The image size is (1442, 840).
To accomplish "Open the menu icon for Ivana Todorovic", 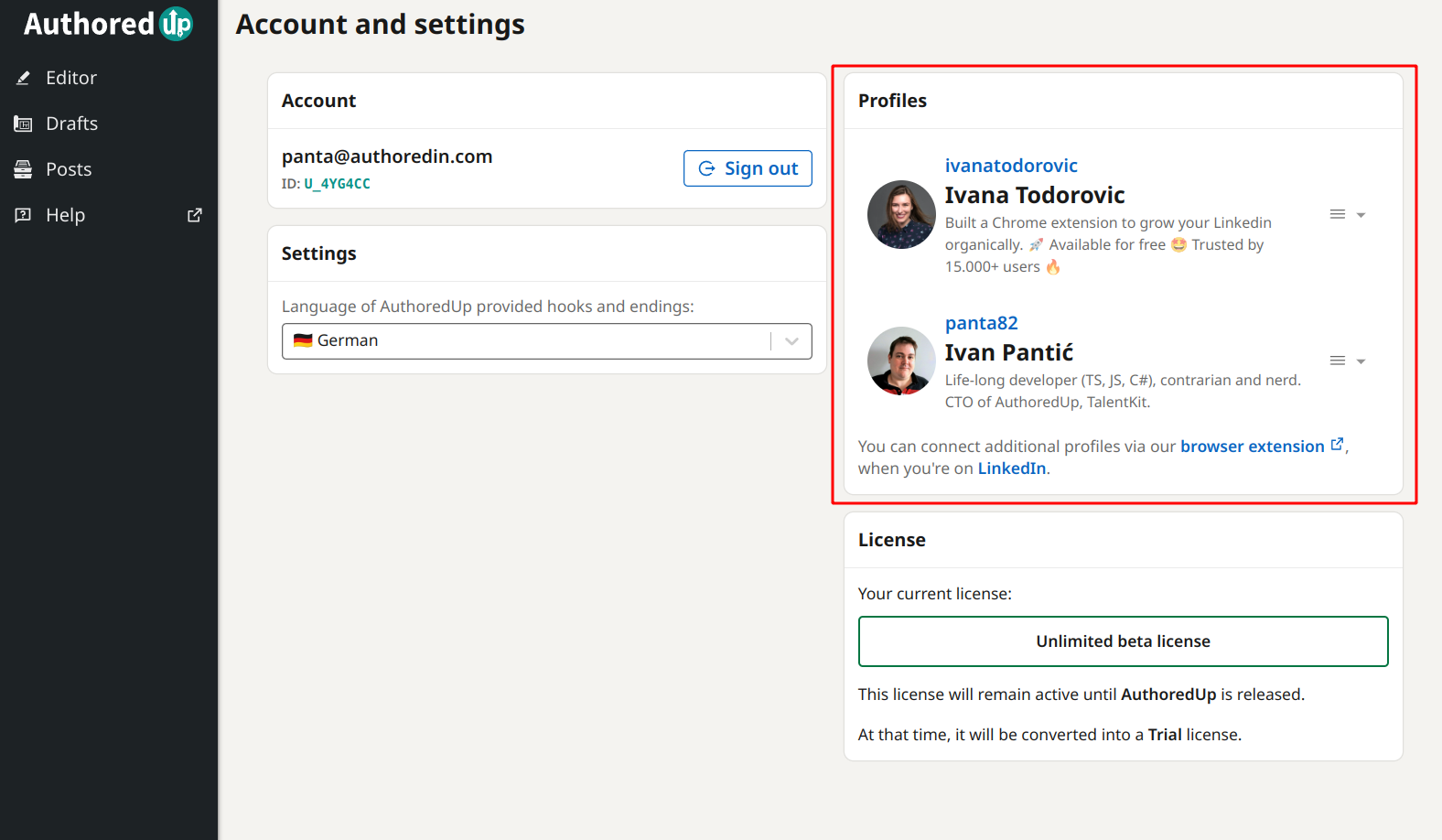I will (x=1338, y=214).
